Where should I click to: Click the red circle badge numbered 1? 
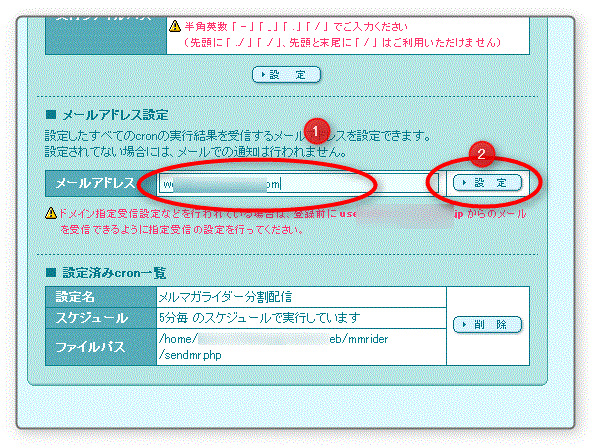click(317, 131)
